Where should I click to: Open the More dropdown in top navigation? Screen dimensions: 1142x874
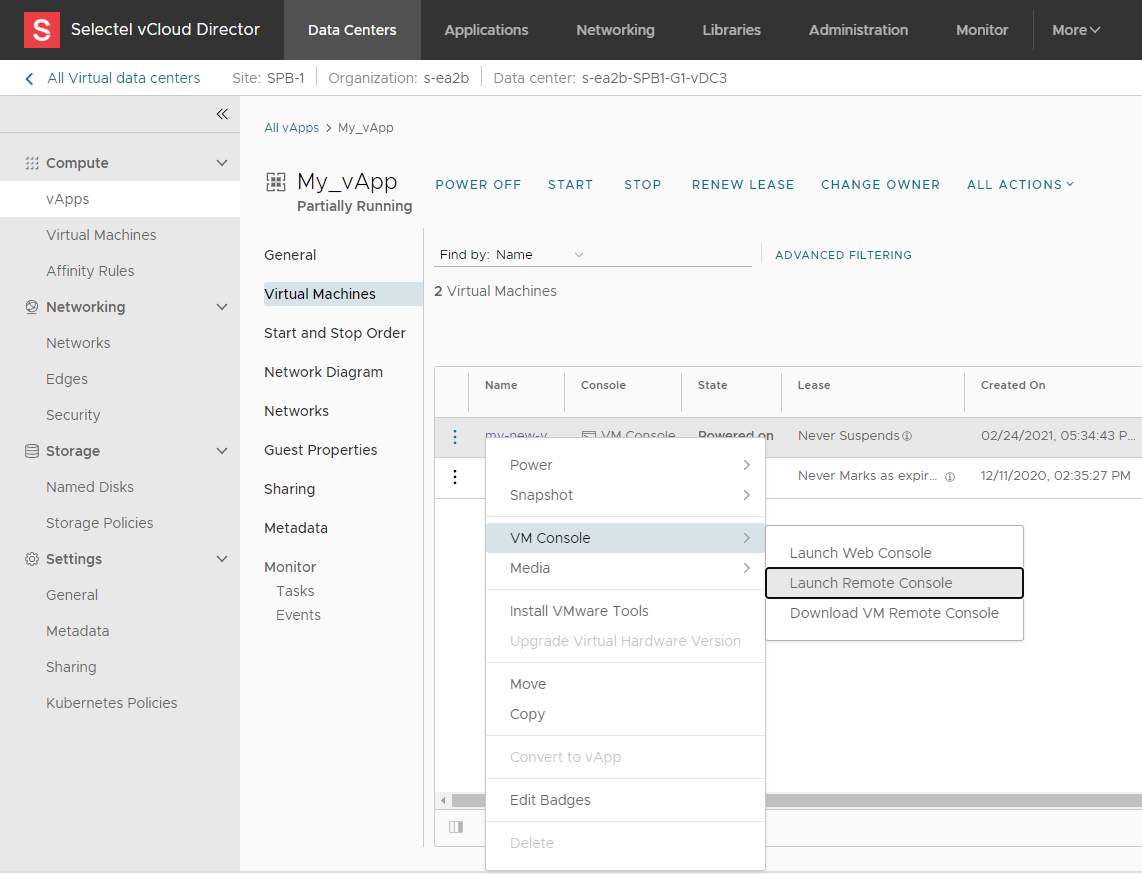coord(1076,30)
